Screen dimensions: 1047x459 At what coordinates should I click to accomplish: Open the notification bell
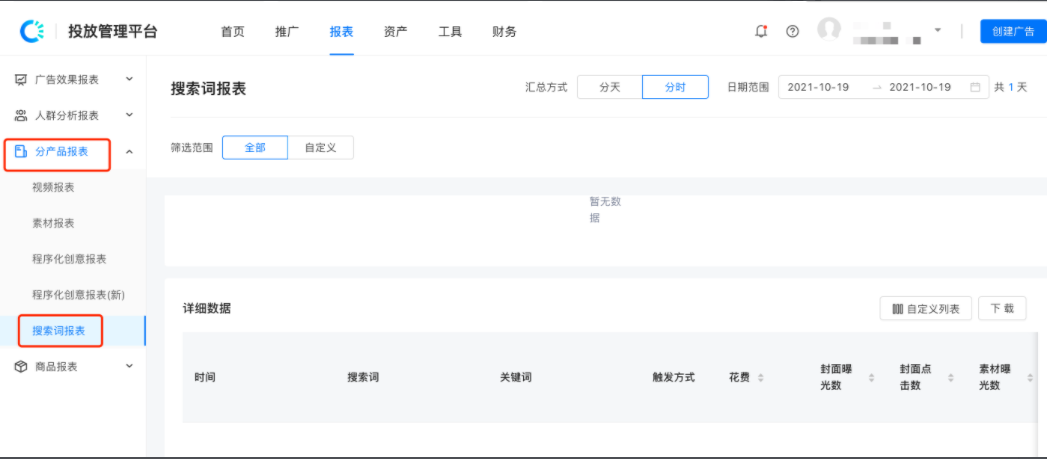coord(761,31)
